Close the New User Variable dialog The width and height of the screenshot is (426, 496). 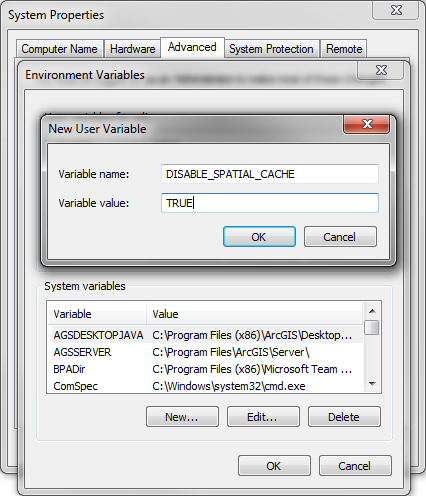pyautogui.click(x=366, y=124)
